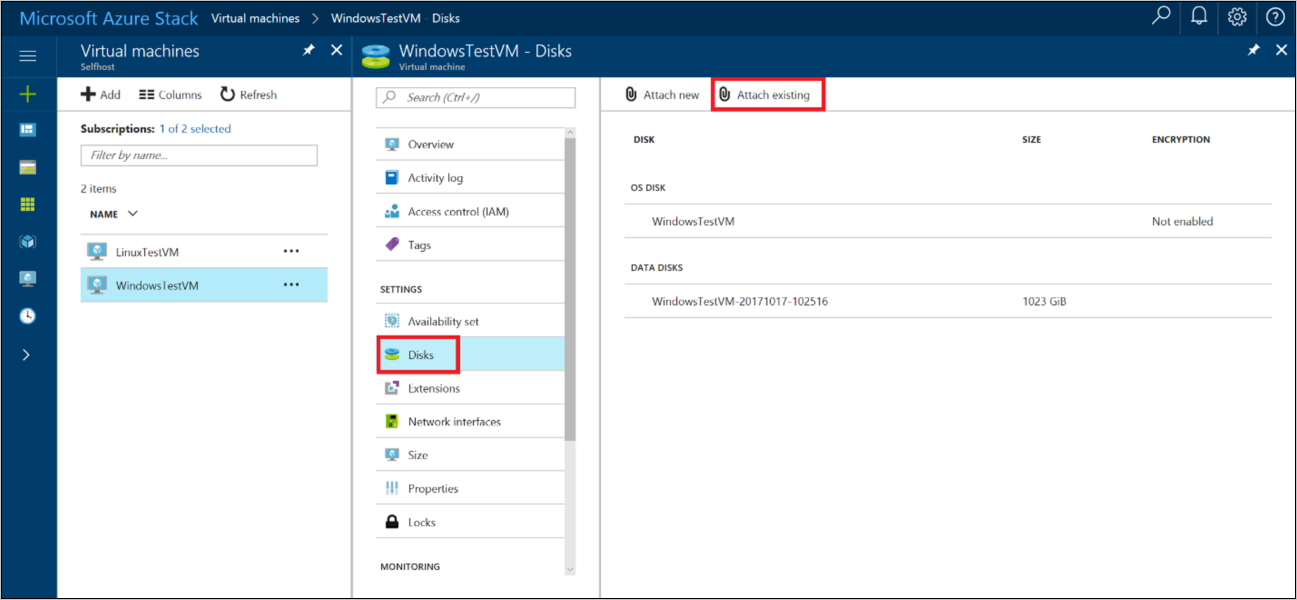The width and height of the screenshot is (1297, 600).
Task: Click the Filter by name input field
Action: coord(198,155)
